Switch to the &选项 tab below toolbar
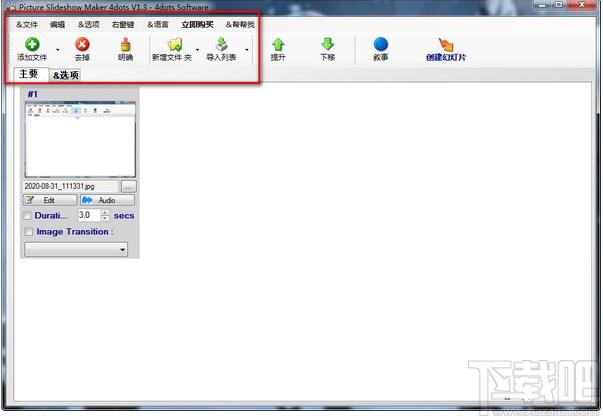The height and width of the screenshot is (416, 603). click(x=66, y=75)
